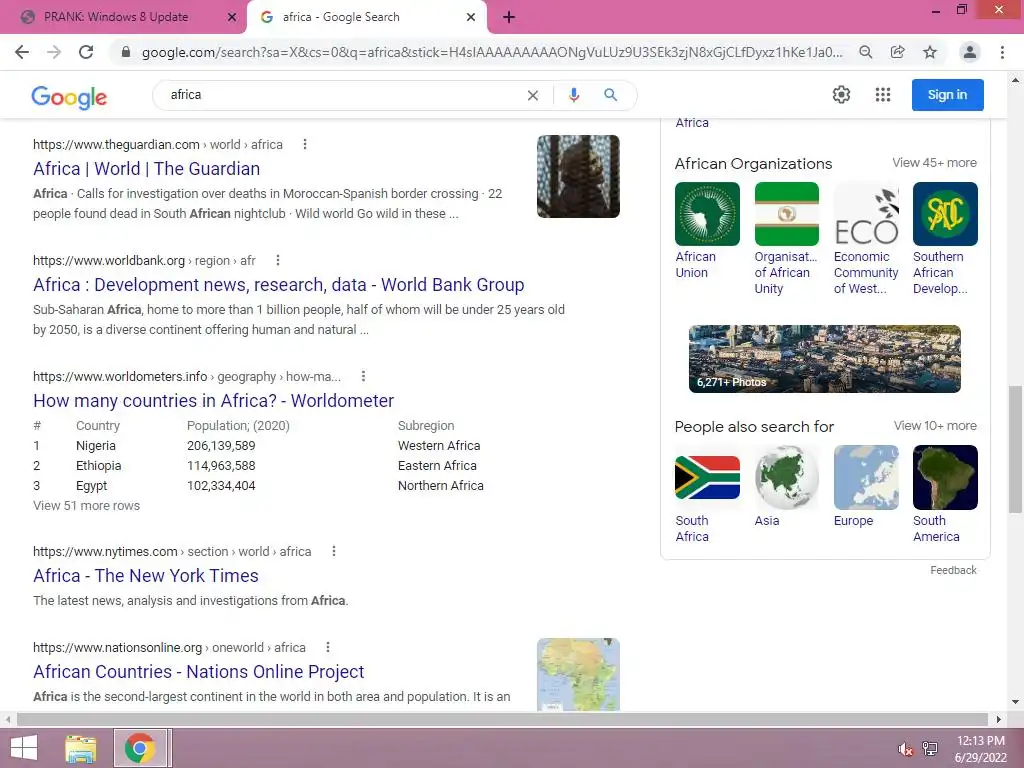Viewport: 1024px width, 768px height.
Task: Click the horizontal scrollbar
Action: (x=502, y=719)
